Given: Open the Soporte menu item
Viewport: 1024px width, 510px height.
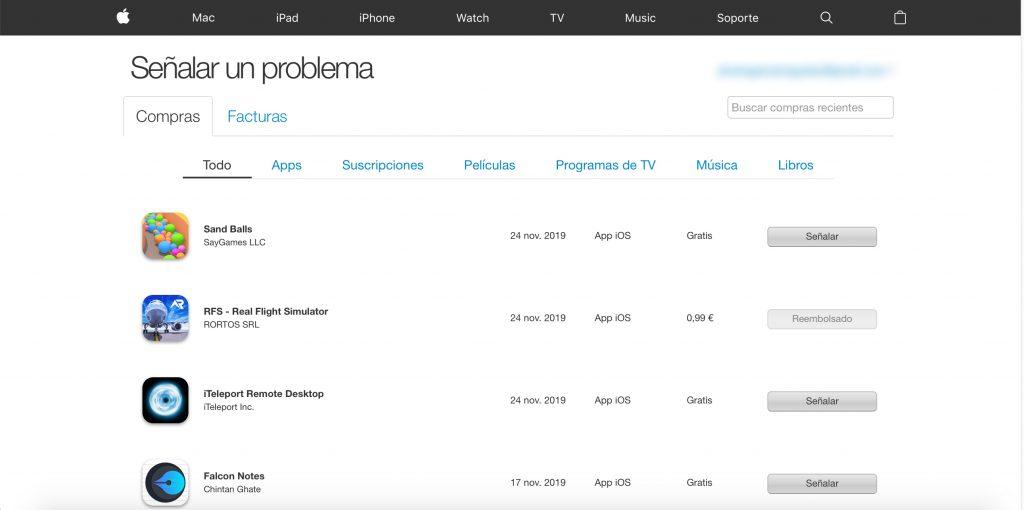Looking at the screenshot, I should 737,18.
